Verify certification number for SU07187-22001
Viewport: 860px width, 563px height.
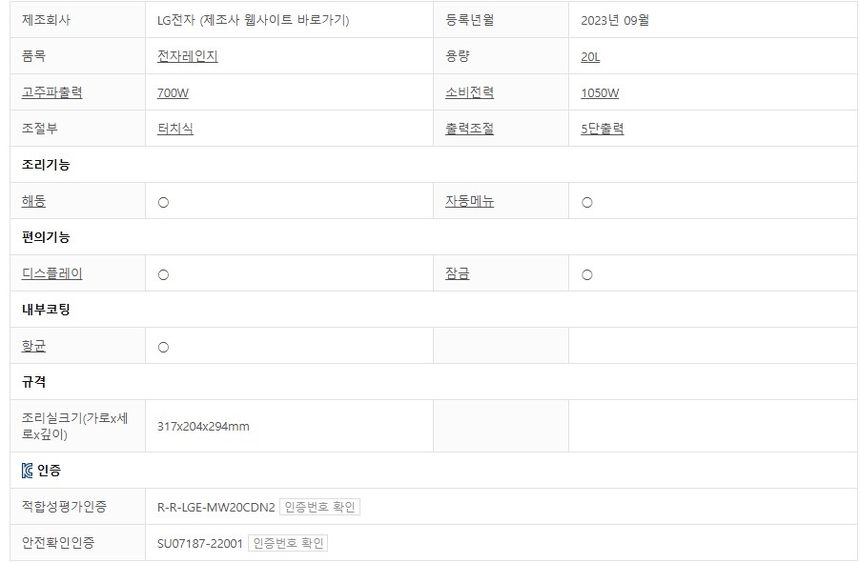coord(288,543)
